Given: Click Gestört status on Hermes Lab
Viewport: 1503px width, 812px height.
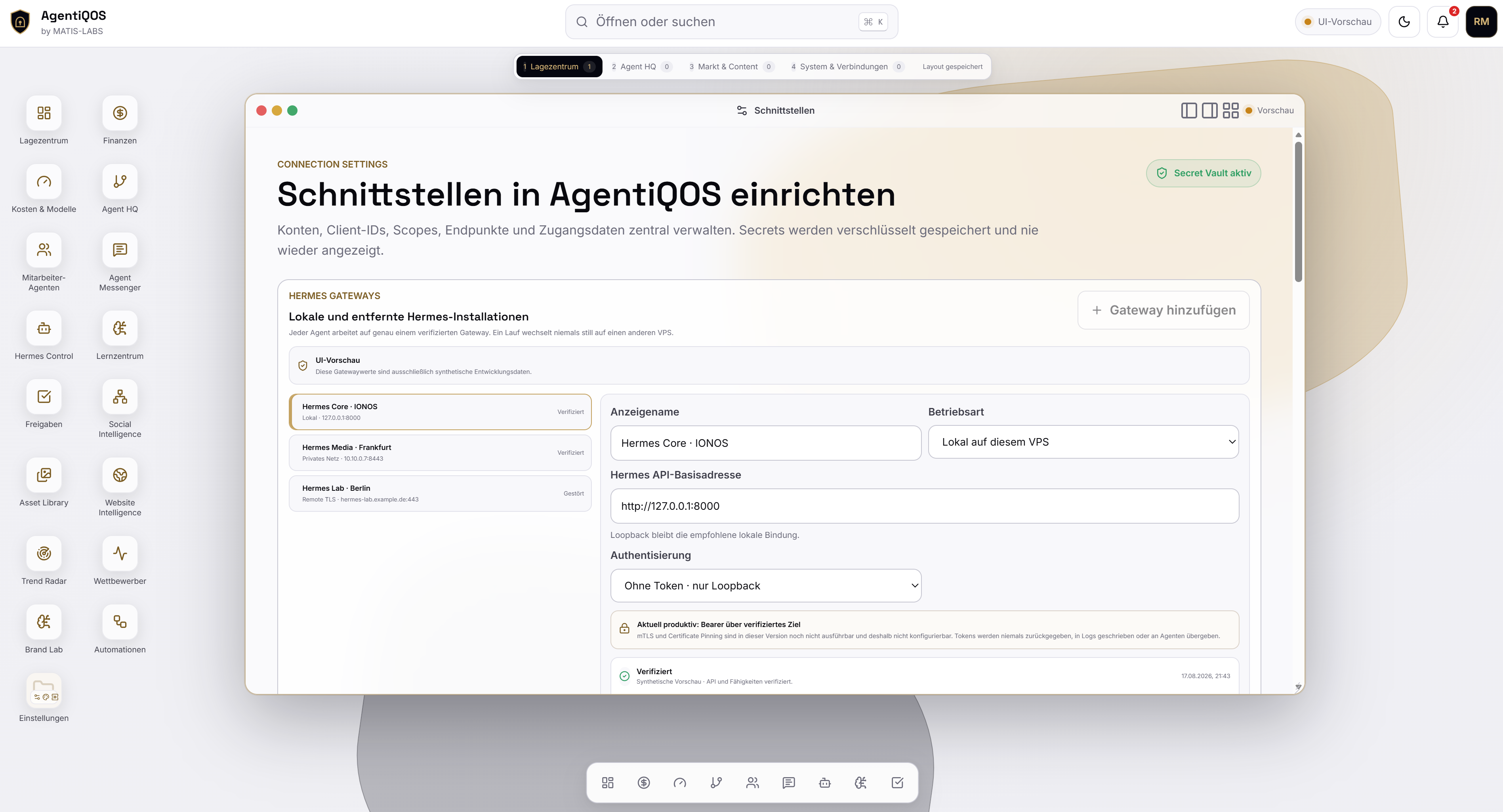Looking at the screenshot, I should (574, 494).
